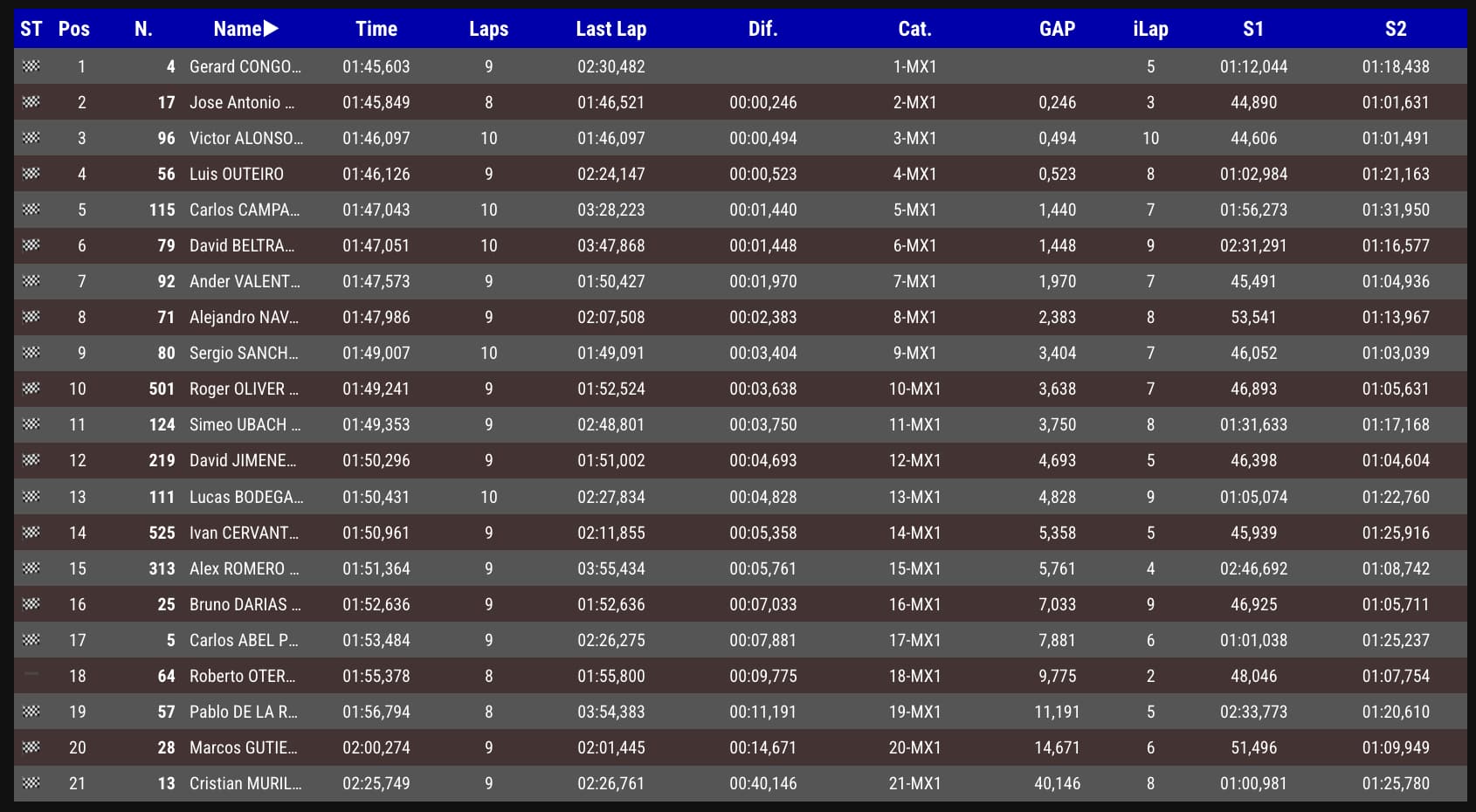1476x812 pixels.
Task: Open rider Victor ALONSO's name entry
Action: (x=245, y=138)
